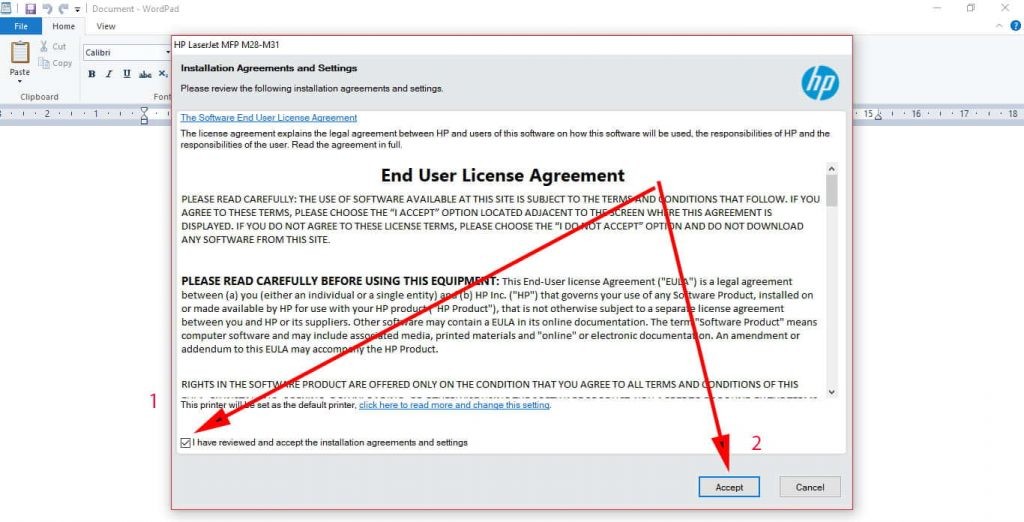This screenshot has height=522, width=1024.
Task: Click the WordPad Save icon in quick access toolbar
Action: 30,8
